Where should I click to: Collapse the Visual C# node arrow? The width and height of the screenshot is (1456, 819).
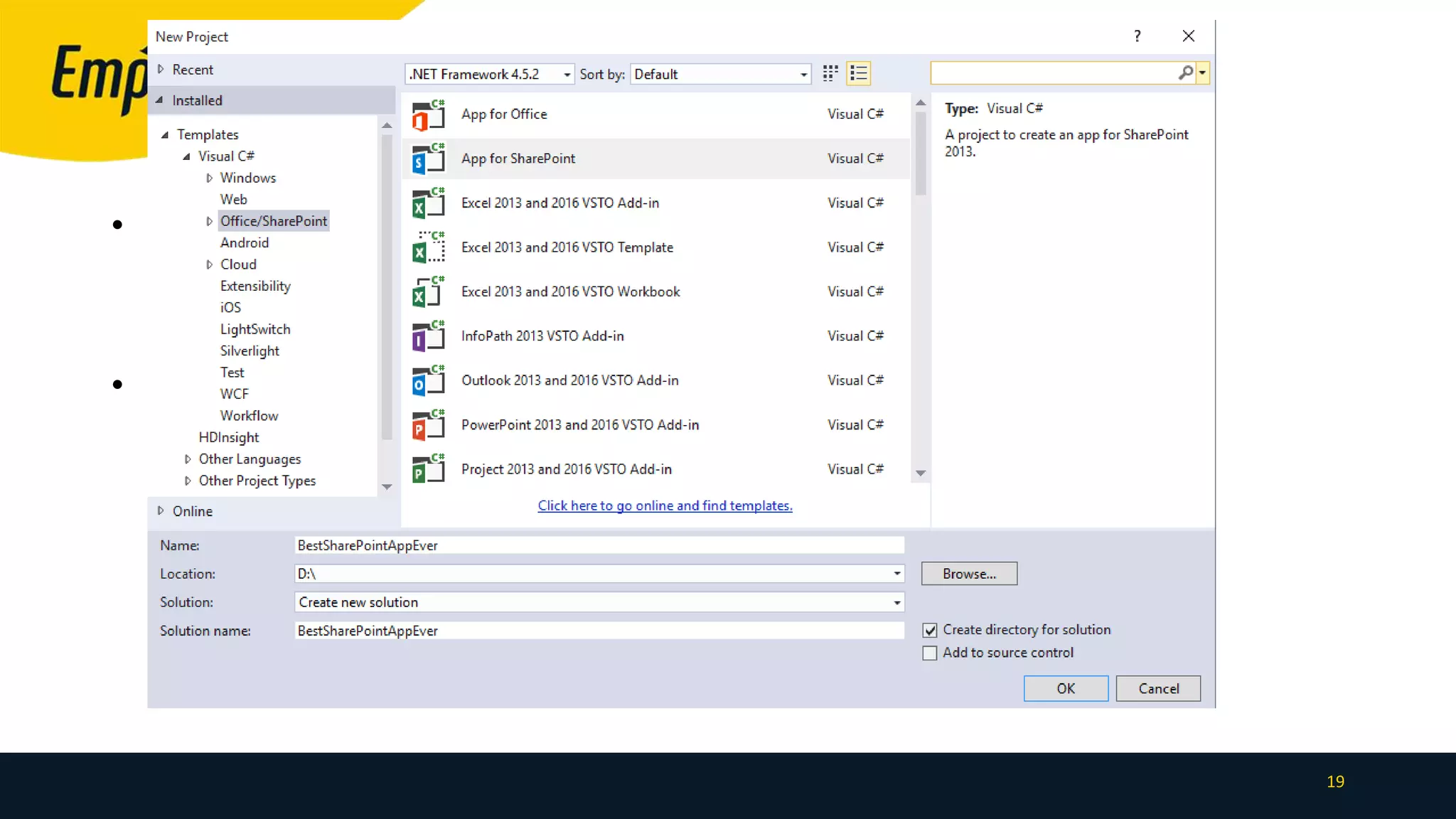point(186,156)
